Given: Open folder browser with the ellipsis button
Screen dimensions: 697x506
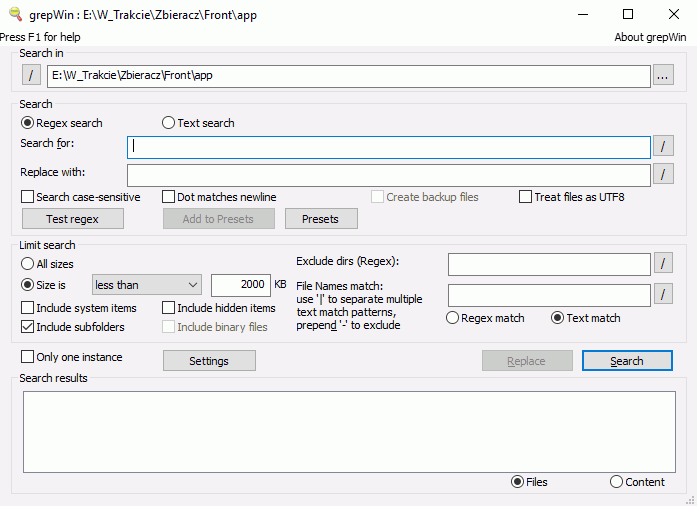Looking at the screenshot, I should pos(664,75).
